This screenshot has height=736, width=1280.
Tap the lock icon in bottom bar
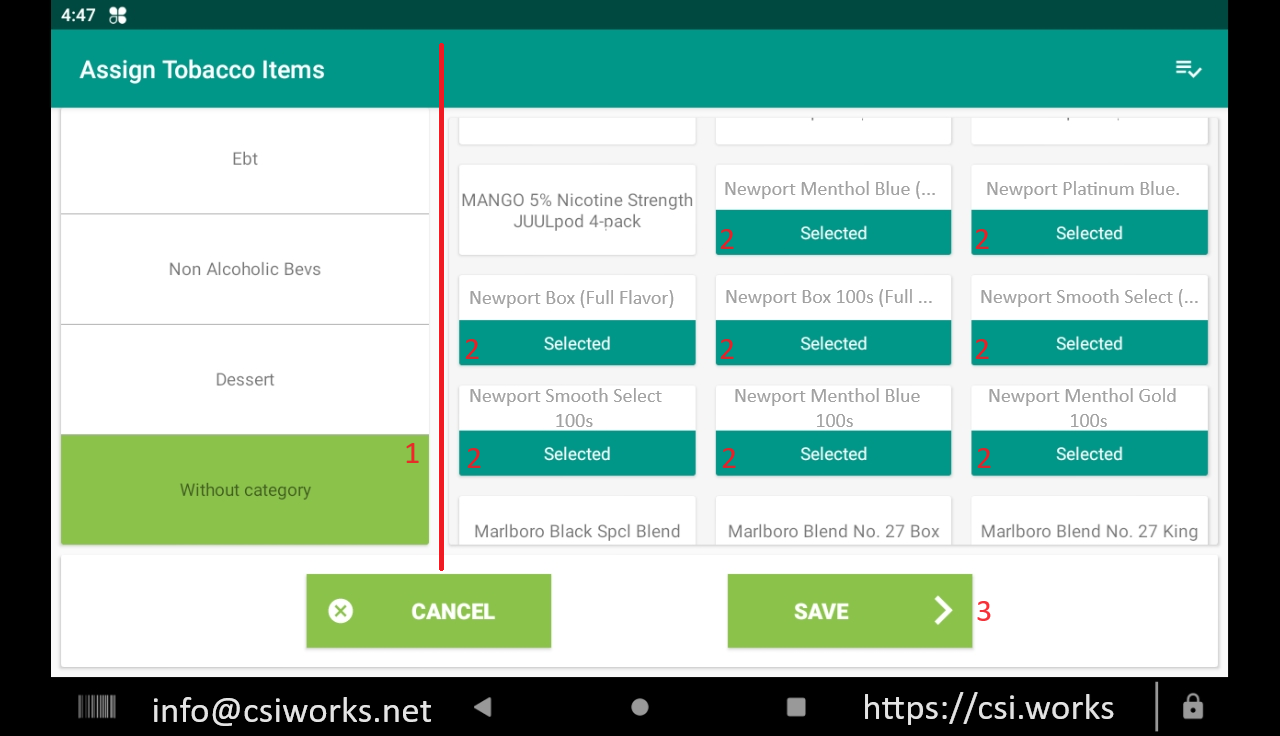coord(1192,707)
